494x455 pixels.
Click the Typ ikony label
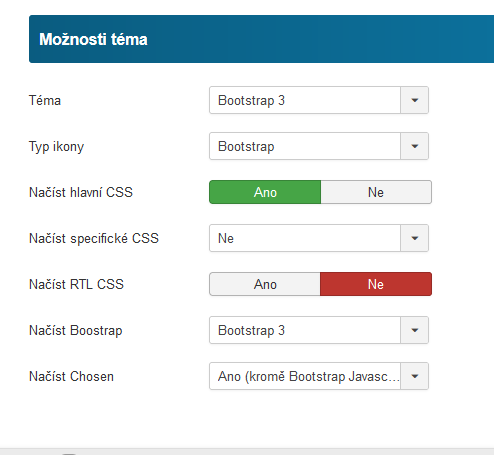pos(56,147)
